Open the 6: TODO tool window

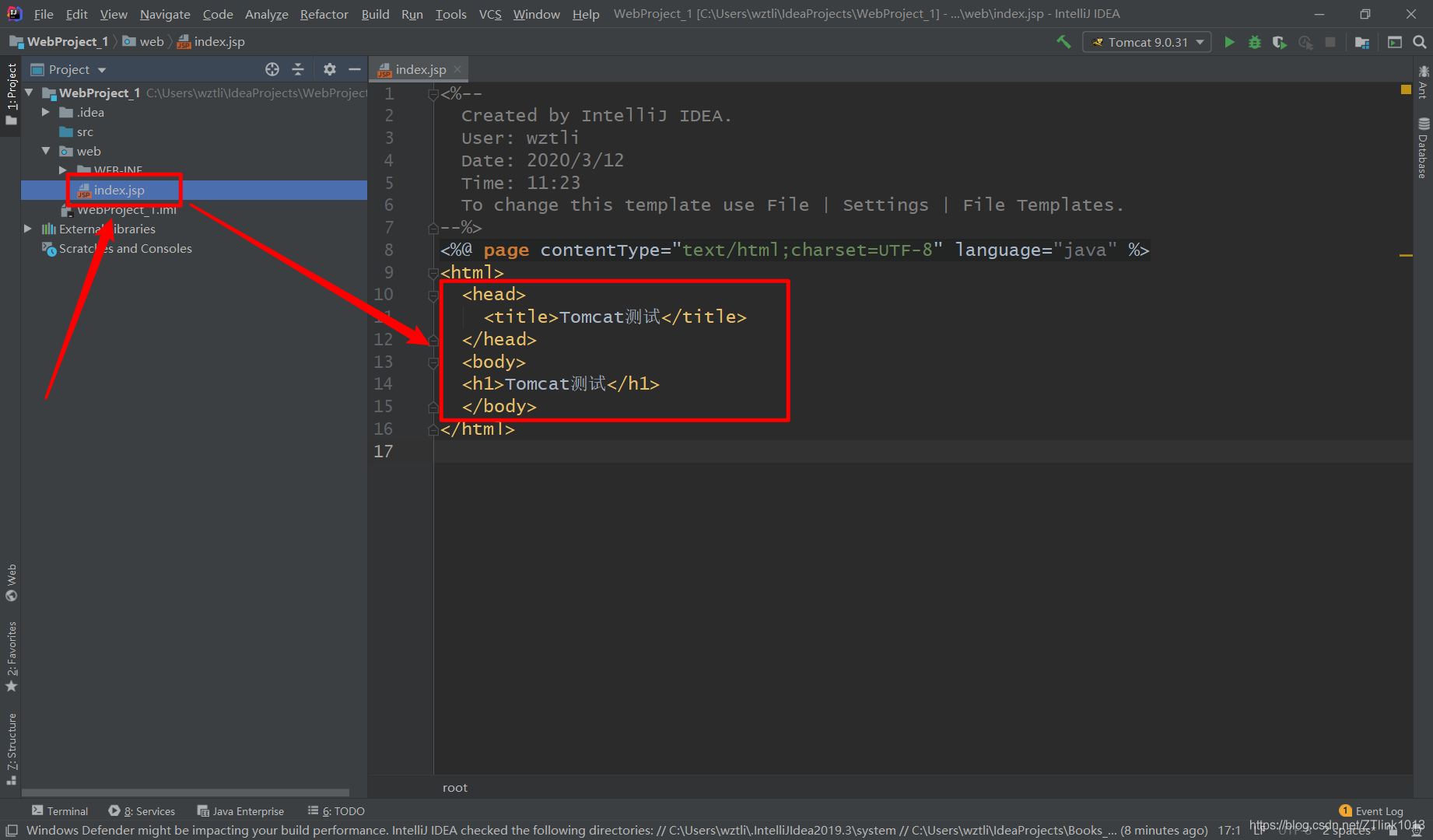click(336, 810)
